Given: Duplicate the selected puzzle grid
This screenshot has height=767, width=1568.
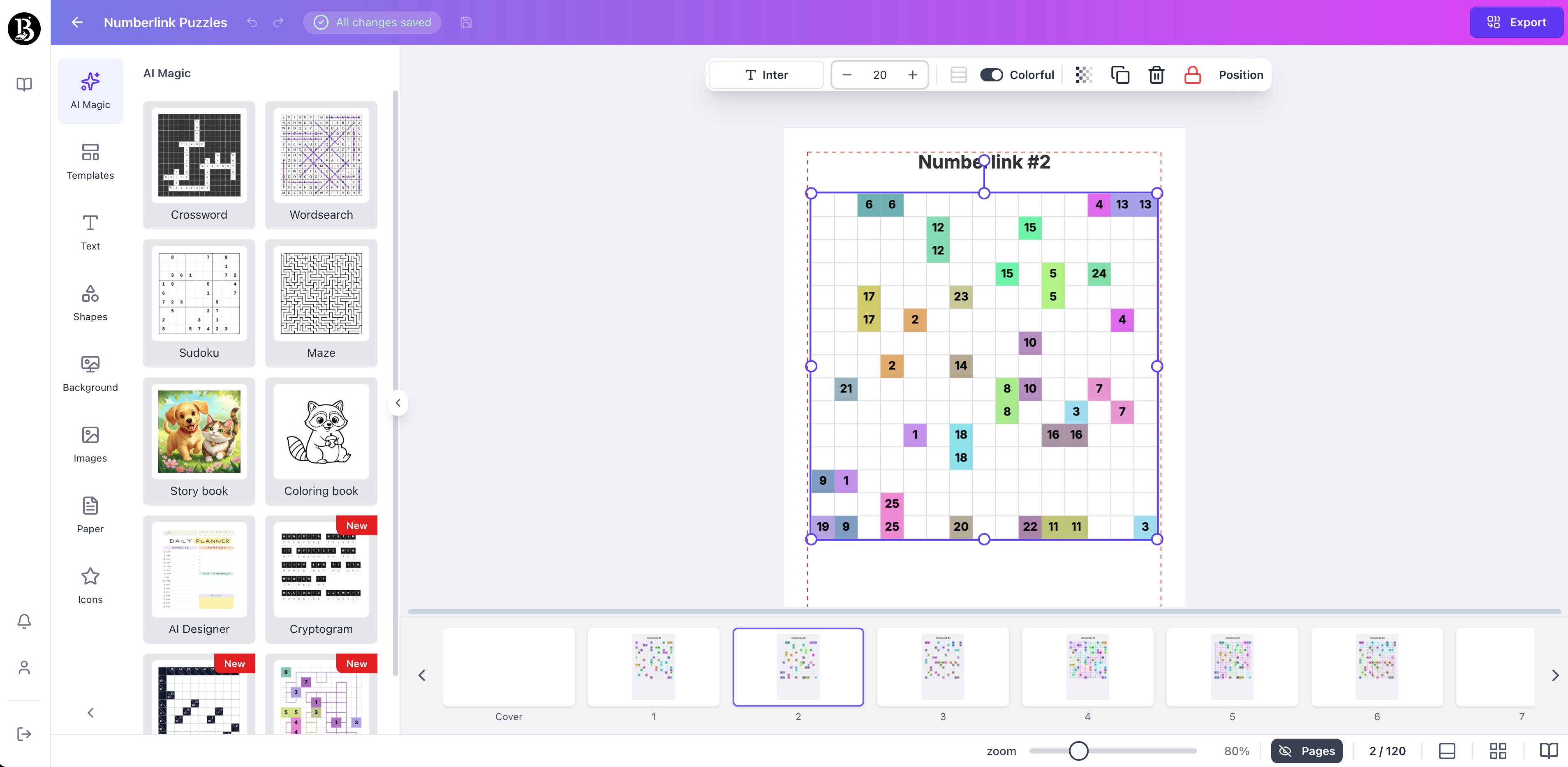Looking at the screenshot, I should [x=1120, y=75].
